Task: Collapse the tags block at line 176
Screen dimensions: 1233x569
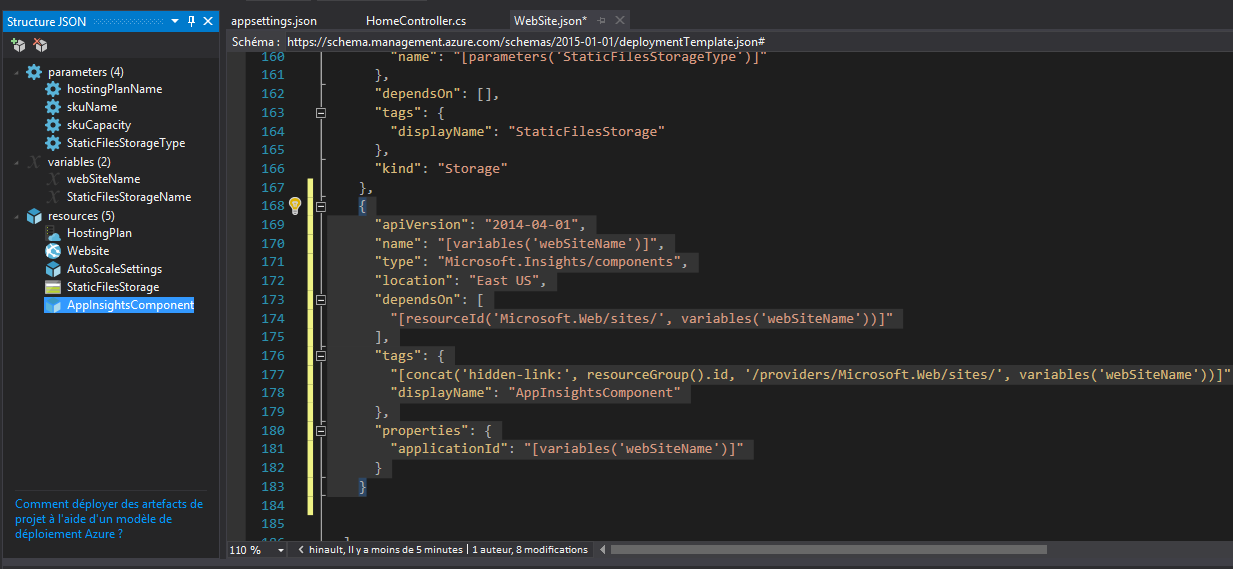Action: 321,355
